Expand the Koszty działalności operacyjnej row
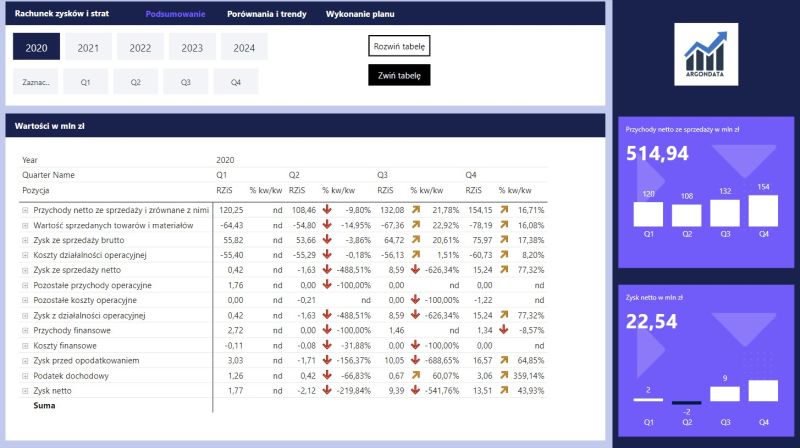The height and width of the screenshot is (448, 800). coord(25,256)
